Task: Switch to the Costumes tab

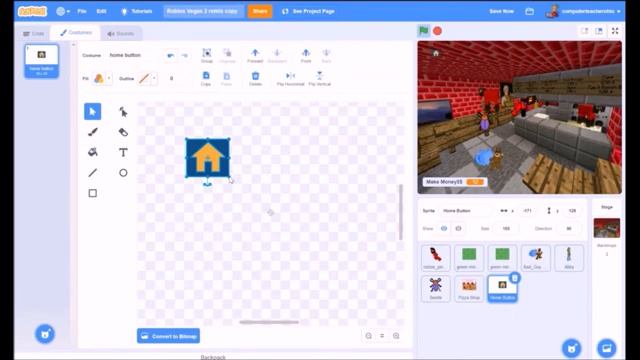Action: (x=76, y=33)
